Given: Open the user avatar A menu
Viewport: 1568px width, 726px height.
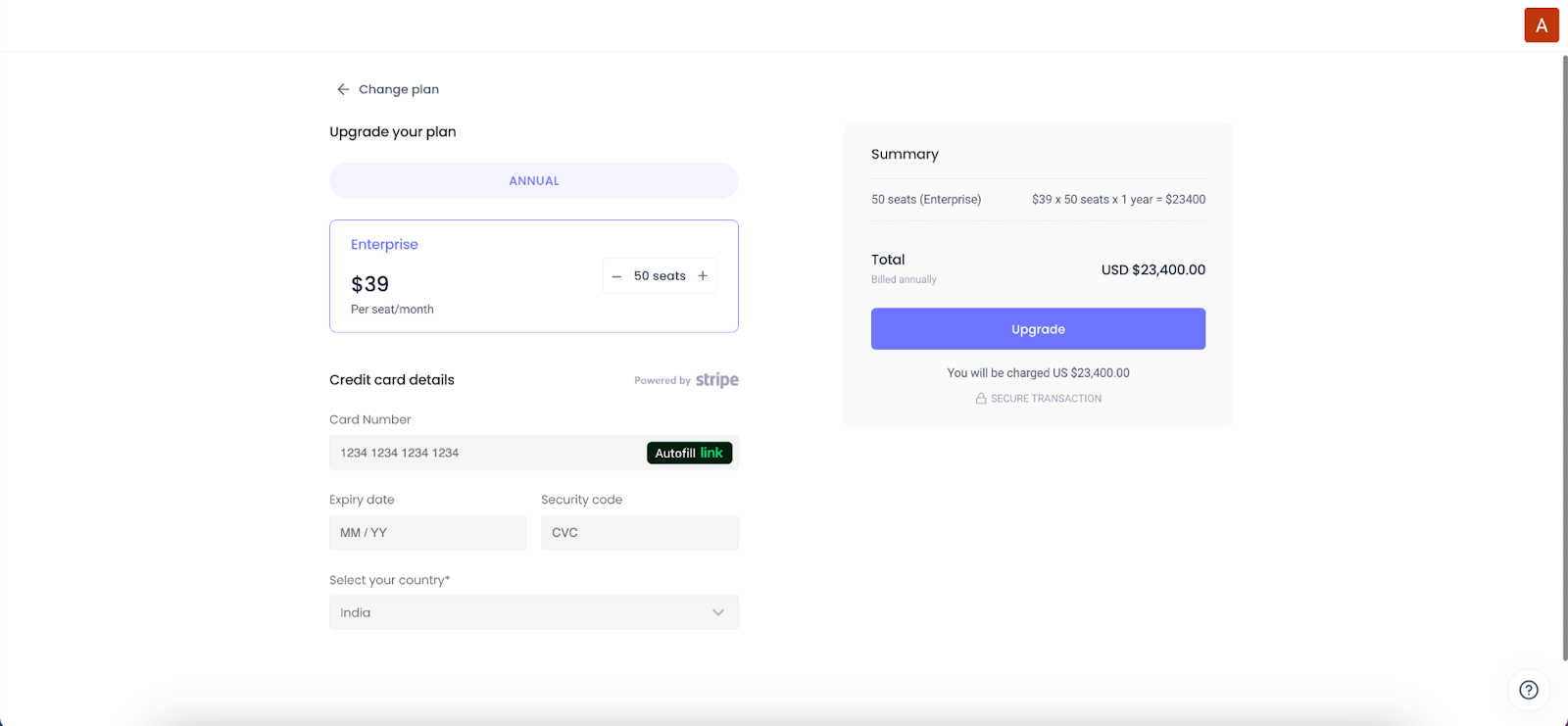Looking at the screenshot, I should pyautogui.click(x=1541, y=25).
